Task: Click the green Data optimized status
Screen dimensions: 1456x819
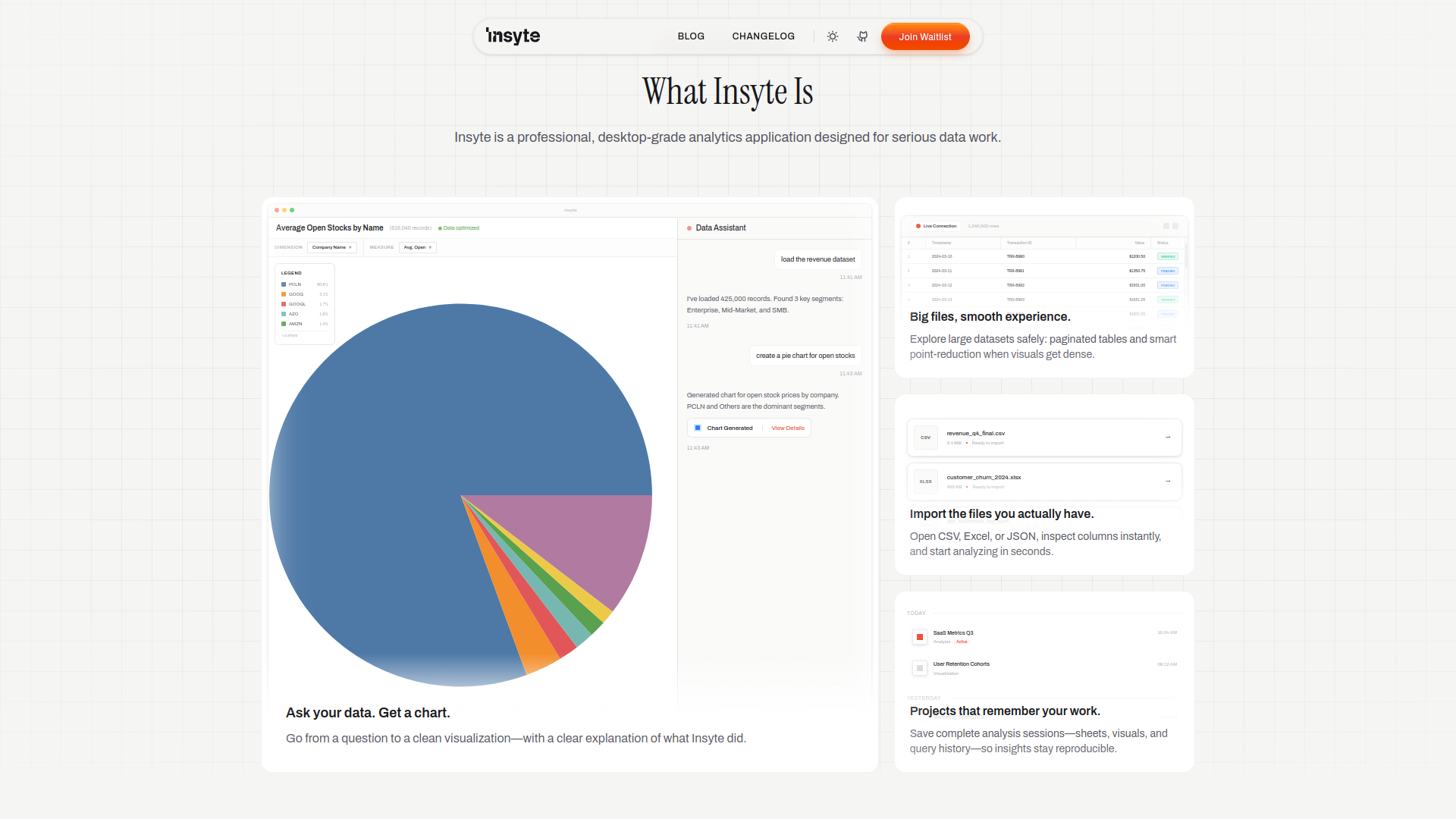Action: tap(459, 227)
